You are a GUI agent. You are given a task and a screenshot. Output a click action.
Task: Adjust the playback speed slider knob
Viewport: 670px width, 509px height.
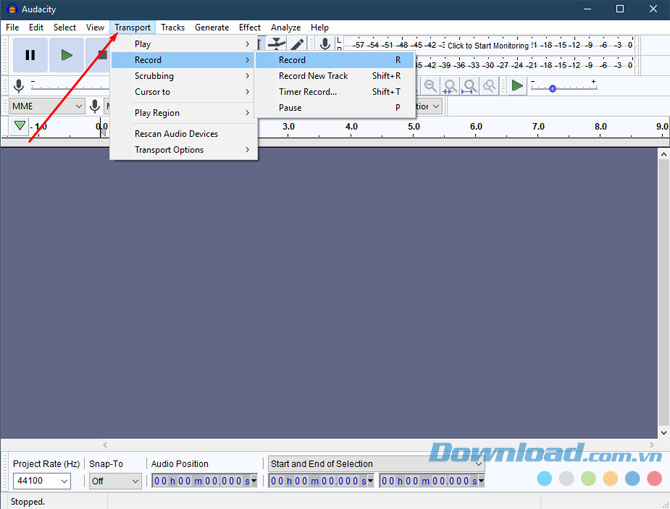click(x=552, y=88)
